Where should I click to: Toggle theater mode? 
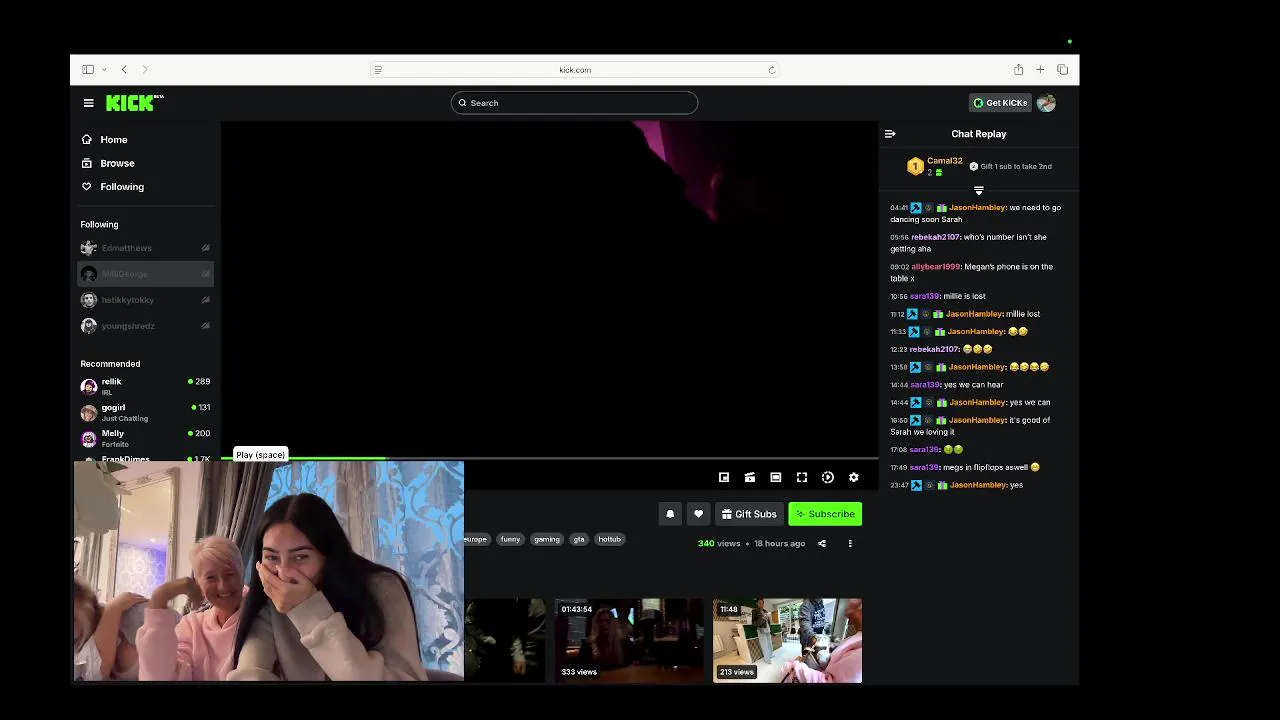pos(776,478)
